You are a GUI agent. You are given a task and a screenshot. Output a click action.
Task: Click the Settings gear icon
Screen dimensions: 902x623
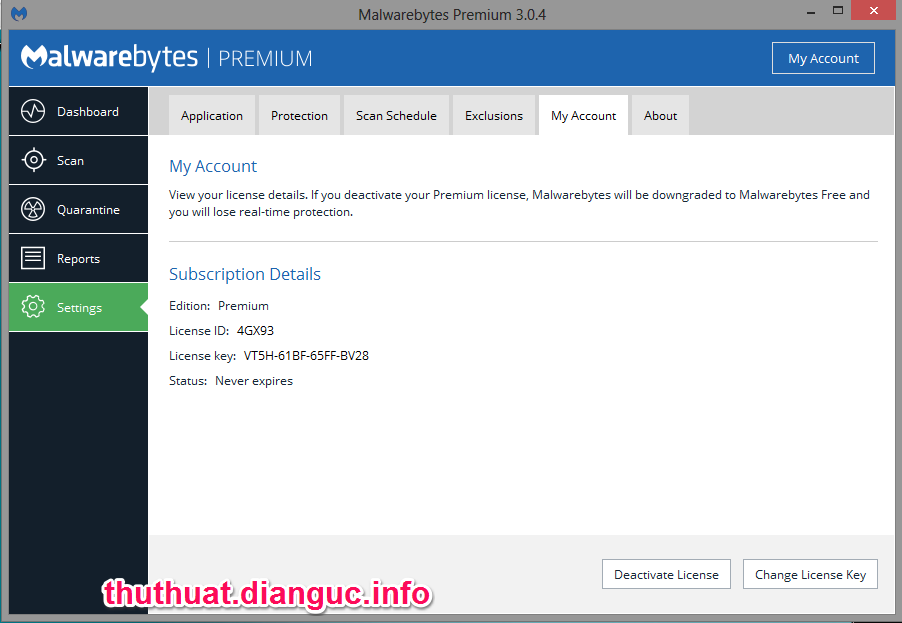point(33,307)
